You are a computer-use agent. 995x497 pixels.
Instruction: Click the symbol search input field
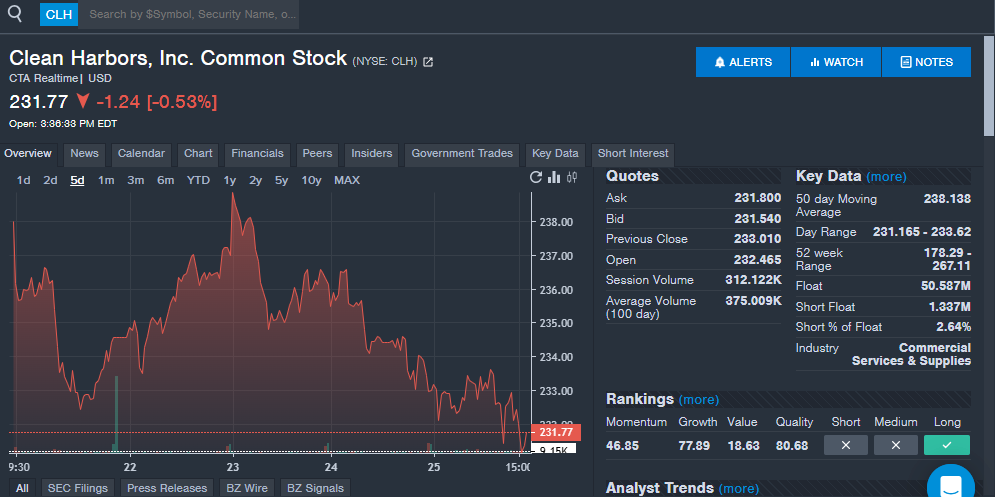coord(188,15)
